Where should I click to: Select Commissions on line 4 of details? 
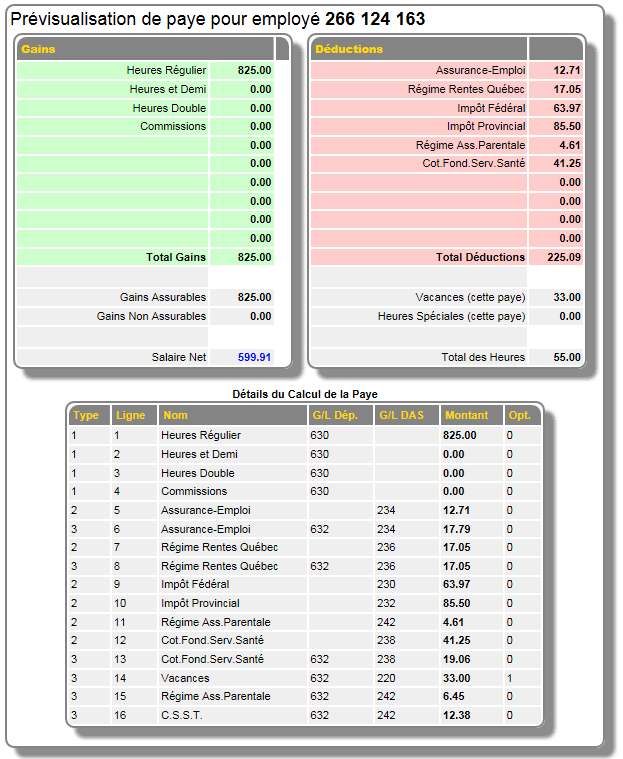click(194, 491)
